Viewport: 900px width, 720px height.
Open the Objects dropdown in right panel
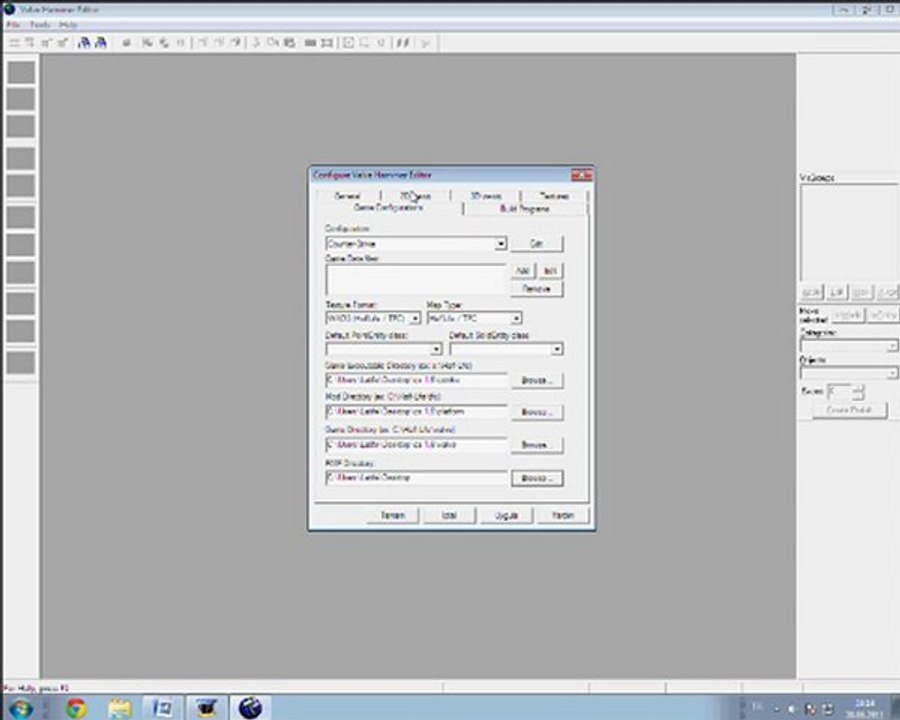pos(848,373)
